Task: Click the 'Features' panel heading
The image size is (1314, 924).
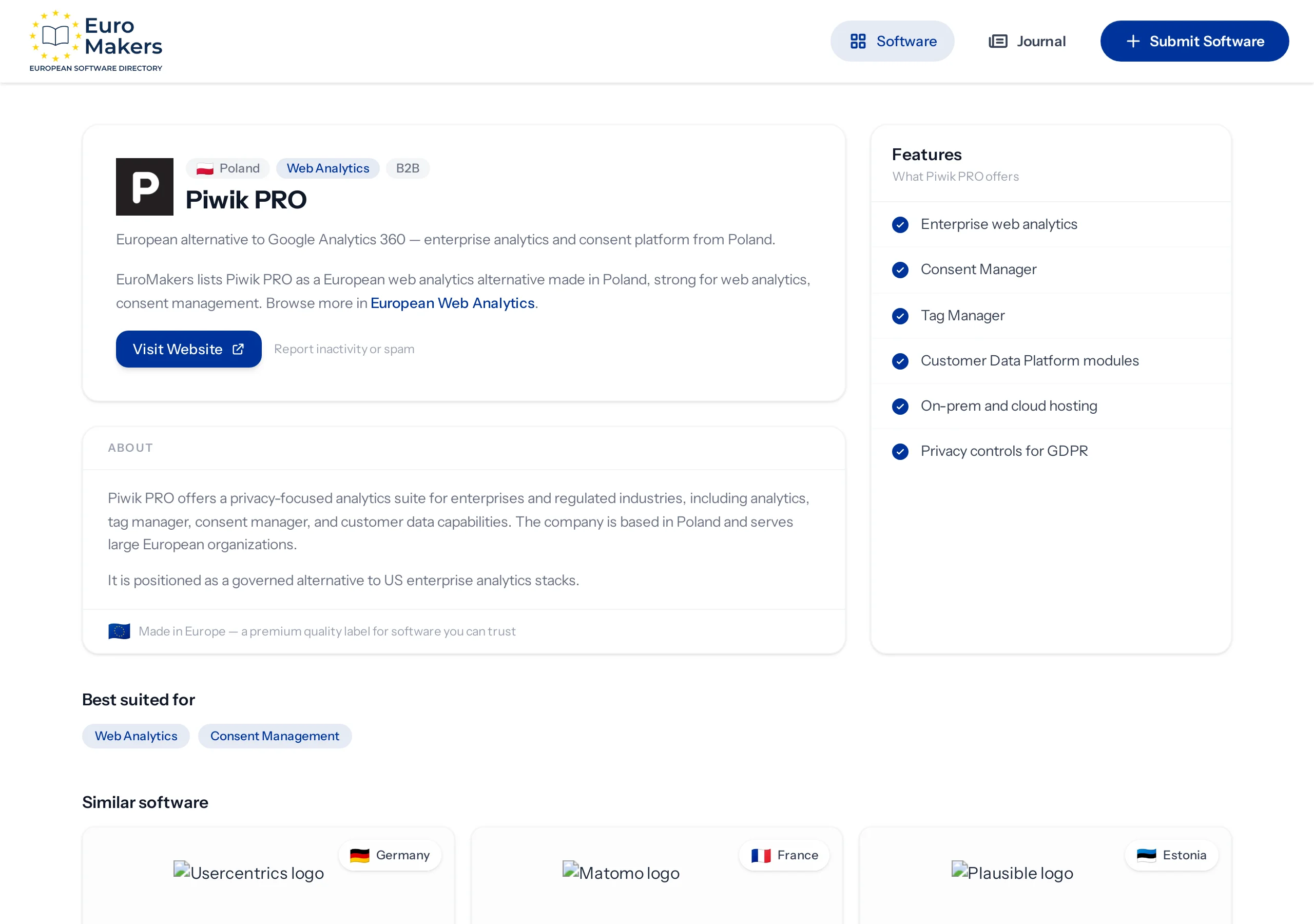Action: tap(926, 155)
